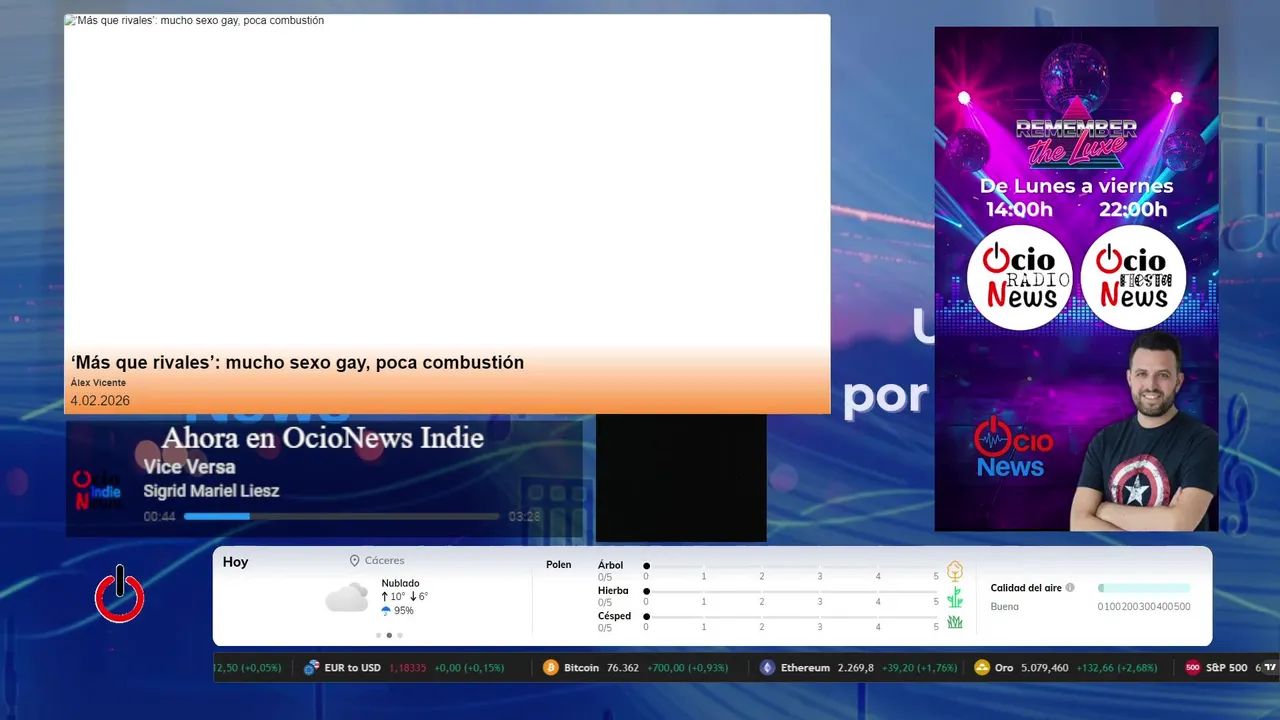Image resolution: width=1280 pixels, height=720 pixels.
Task: Click the tree pollen icon for Árbol
Action: (x=955, y=571)
